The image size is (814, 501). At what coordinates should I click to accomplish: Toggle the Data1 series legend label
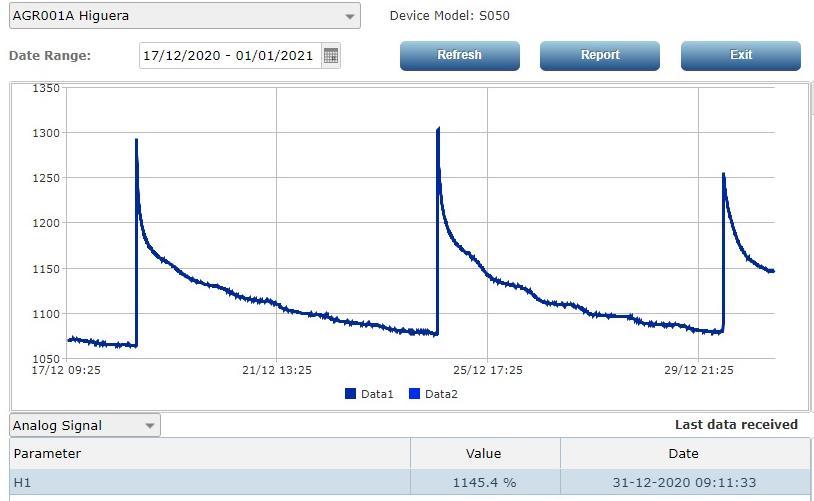378,394
